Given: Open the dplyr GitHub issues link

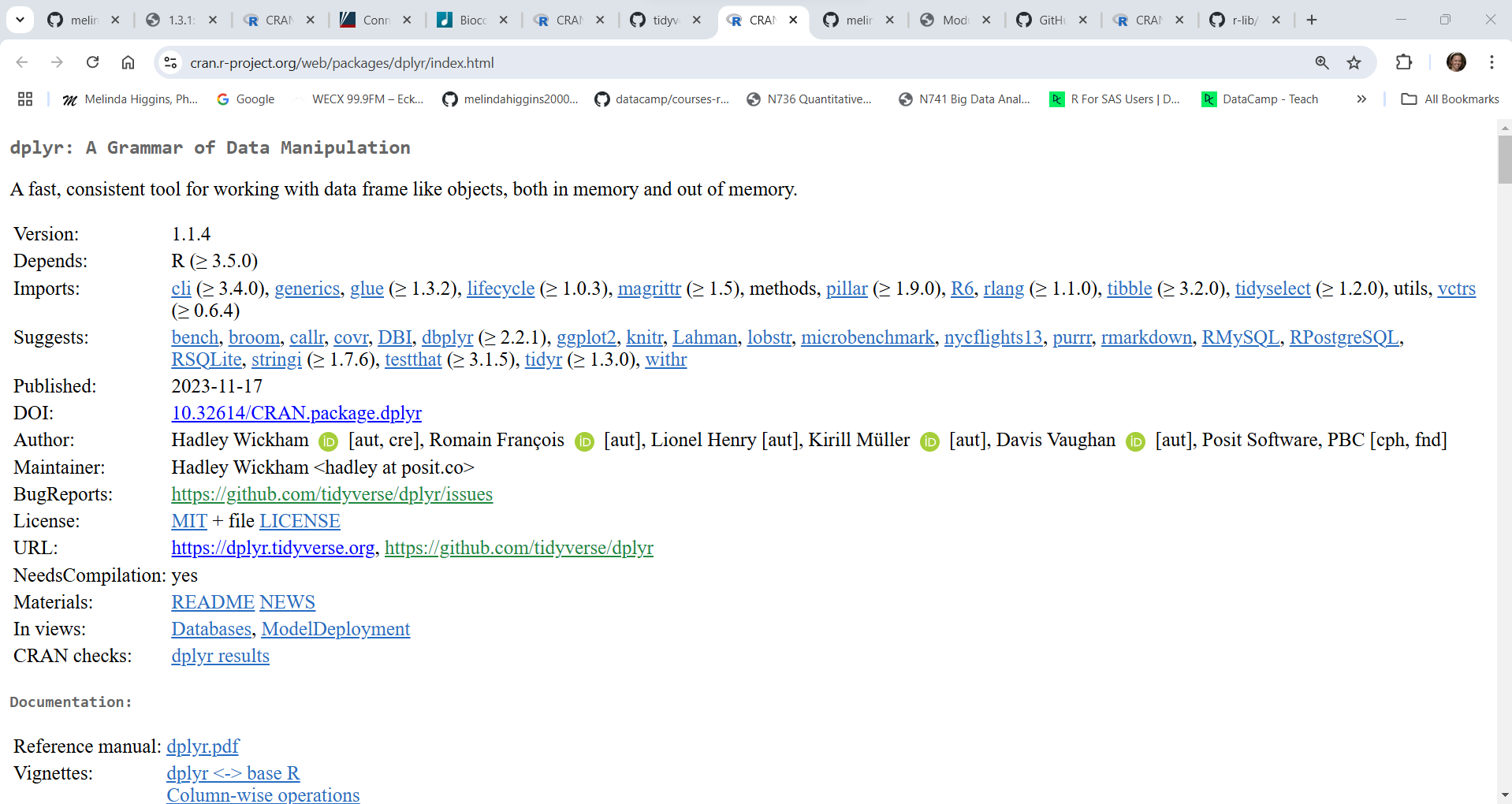Looking at the screenshot, I should click(x=332, y=494).
